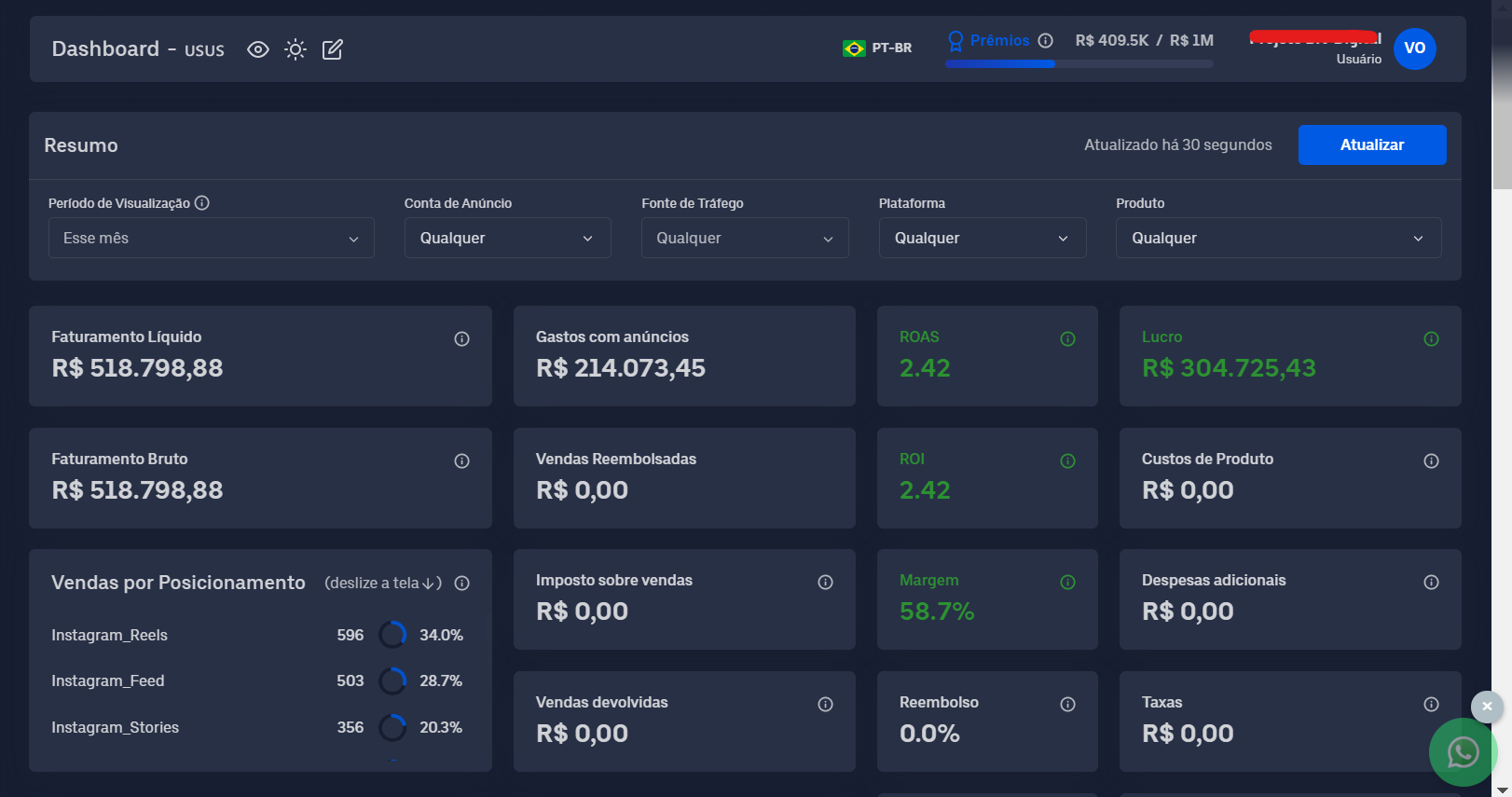
Task: Toggle dashboard values visibility eye icon
Action: tap(258, 49)
